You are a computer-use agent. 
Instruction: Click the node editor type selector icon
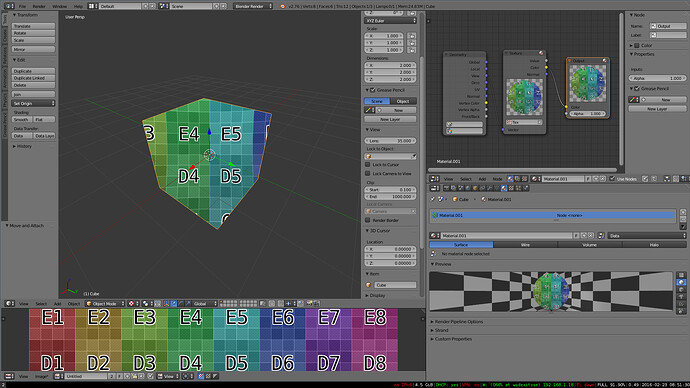click(x=434, y=179)
